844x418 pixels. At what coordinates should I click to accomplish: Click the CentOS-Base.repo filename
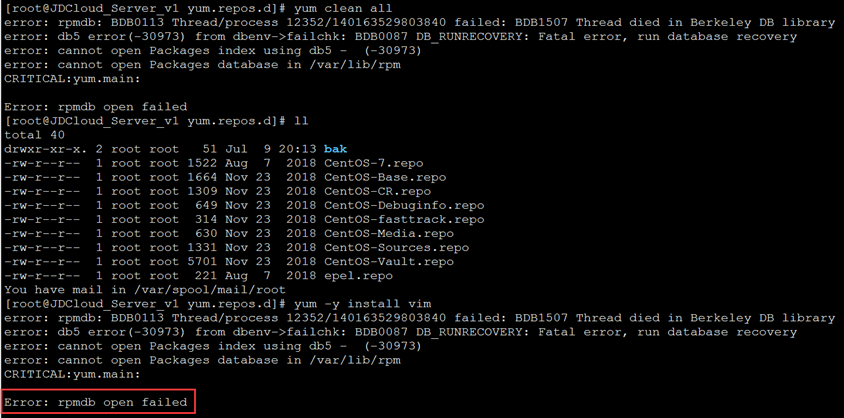point(385,177)
